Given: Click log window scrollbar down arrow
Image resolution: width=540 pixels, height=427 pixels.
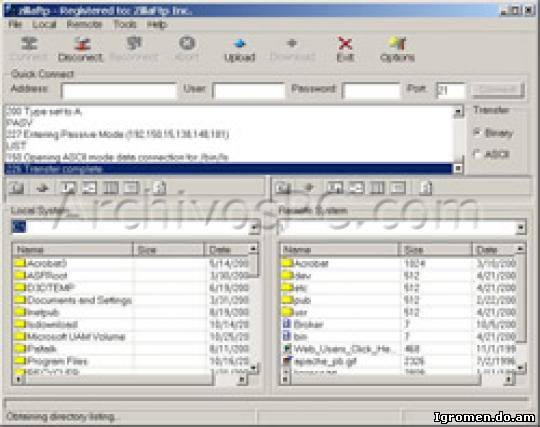Looking at the screenshot, I should 458,168.
